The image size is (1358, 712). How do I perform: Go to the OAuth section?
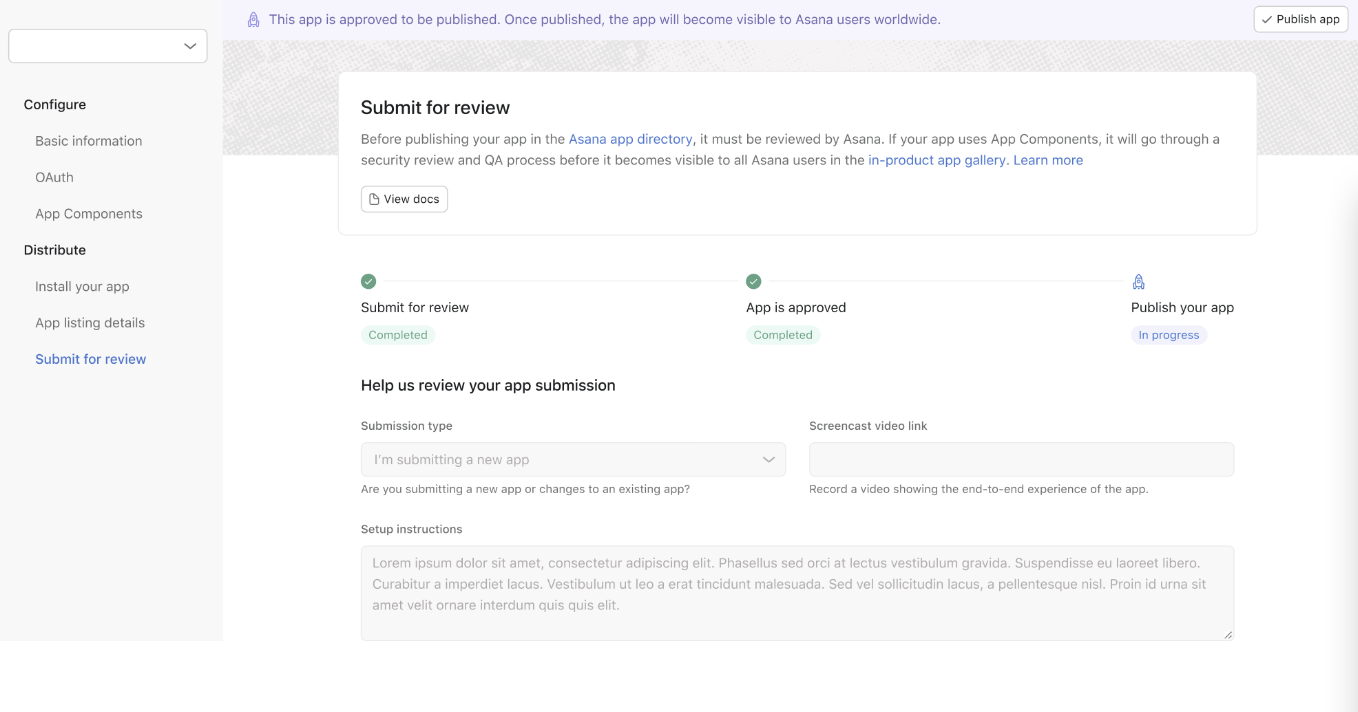coord(55,177)
